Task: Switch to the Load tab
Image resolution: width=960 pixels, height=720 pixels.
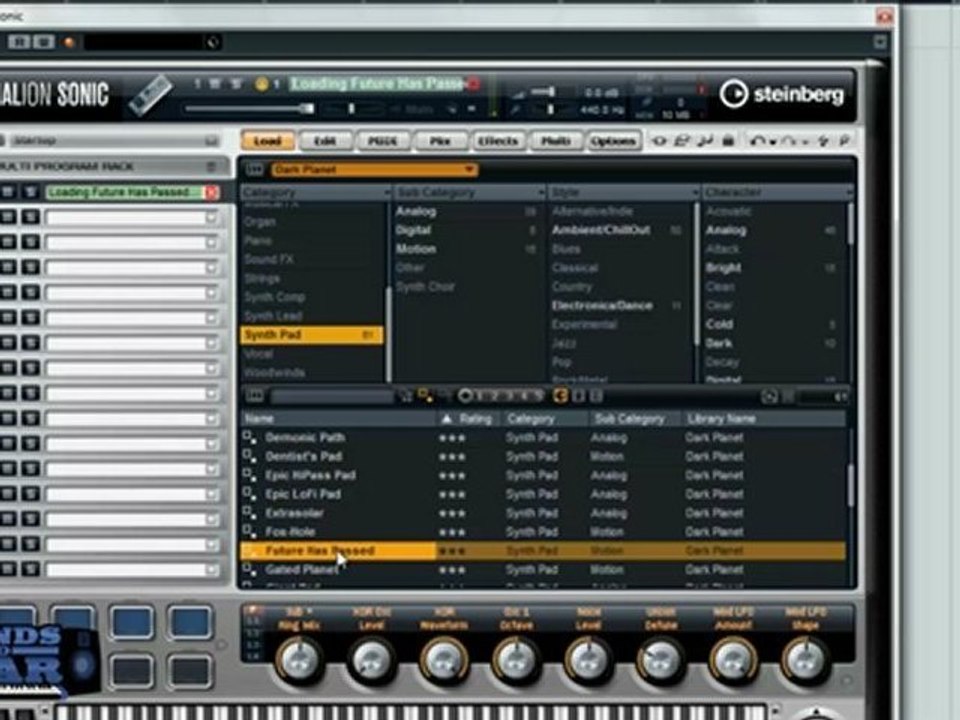Action: click(x=268, y=141)
